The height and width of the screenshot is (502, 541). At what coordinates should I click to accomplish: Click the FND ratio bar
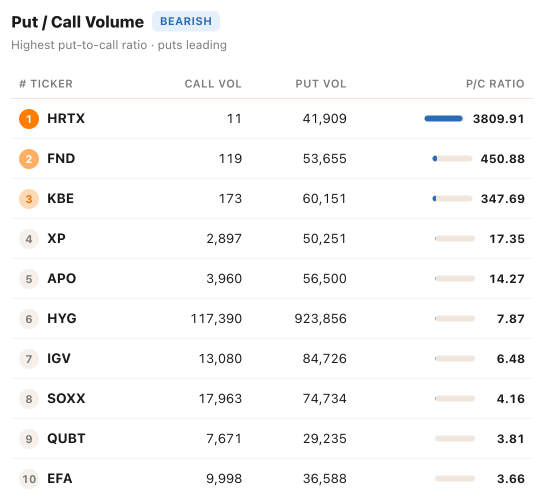[x=452, y=159]
